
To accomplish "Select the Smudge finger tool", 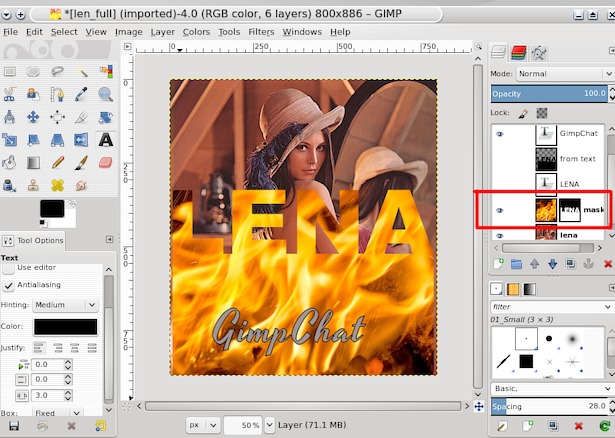I will click(x=81, y=185).
